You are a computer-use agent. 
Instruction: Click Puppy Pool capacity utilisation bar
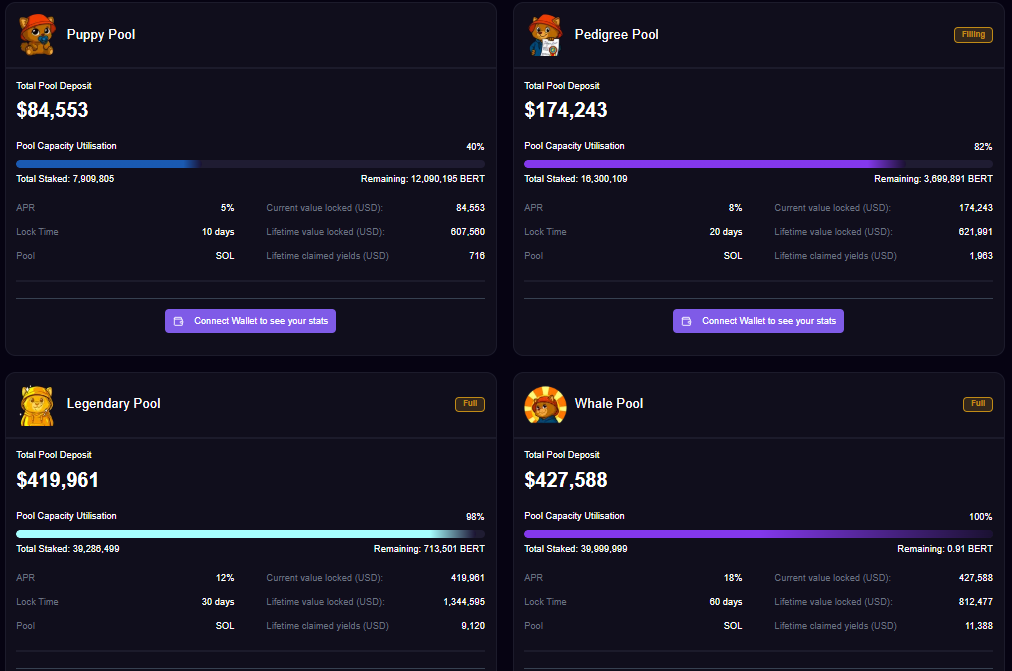pos(250,164)
